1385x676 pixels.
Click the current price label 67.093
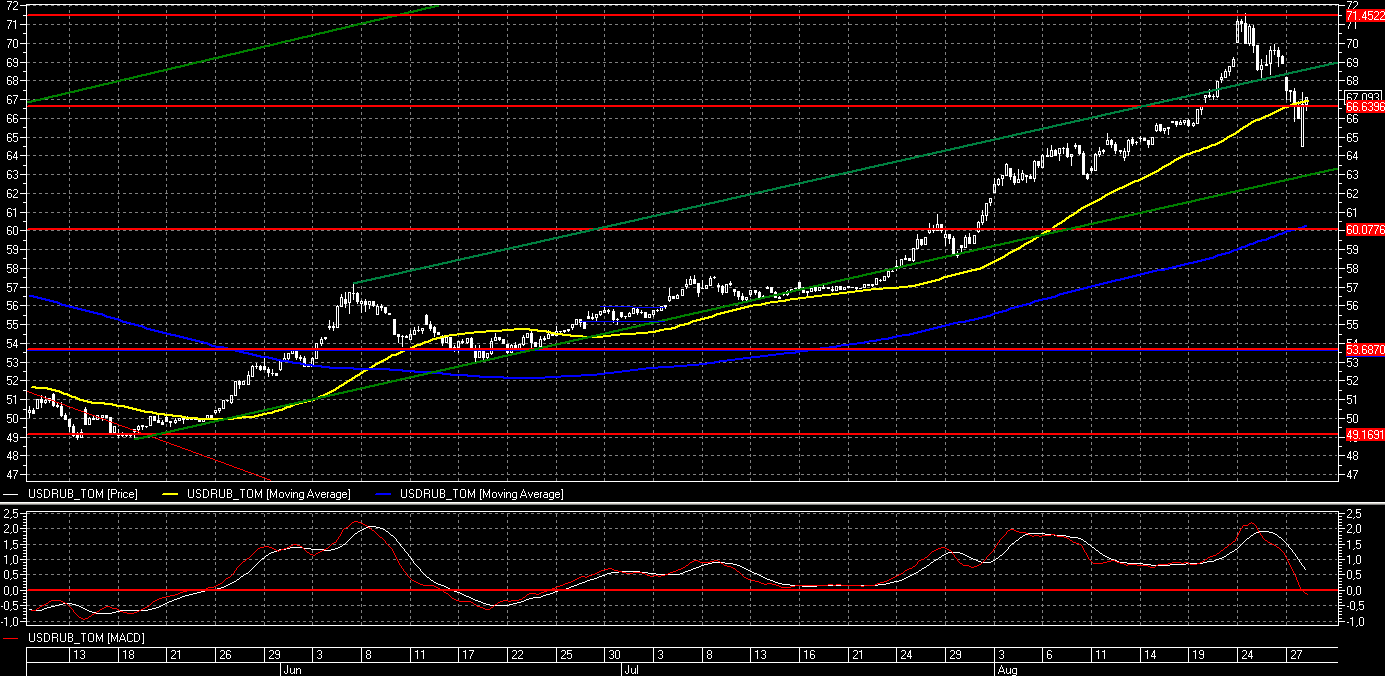click(1362, 96)
